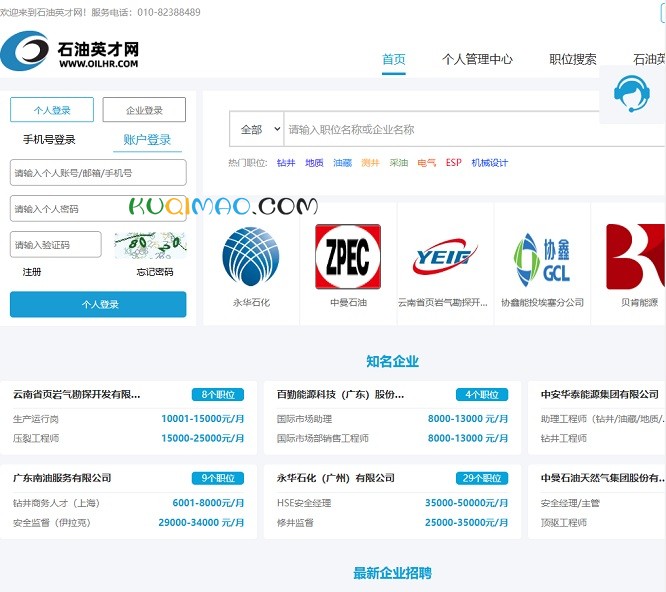Open 贝肯能源 company logo
The width and height of the screenshot is (666, 592).
[x=635, y=257]
